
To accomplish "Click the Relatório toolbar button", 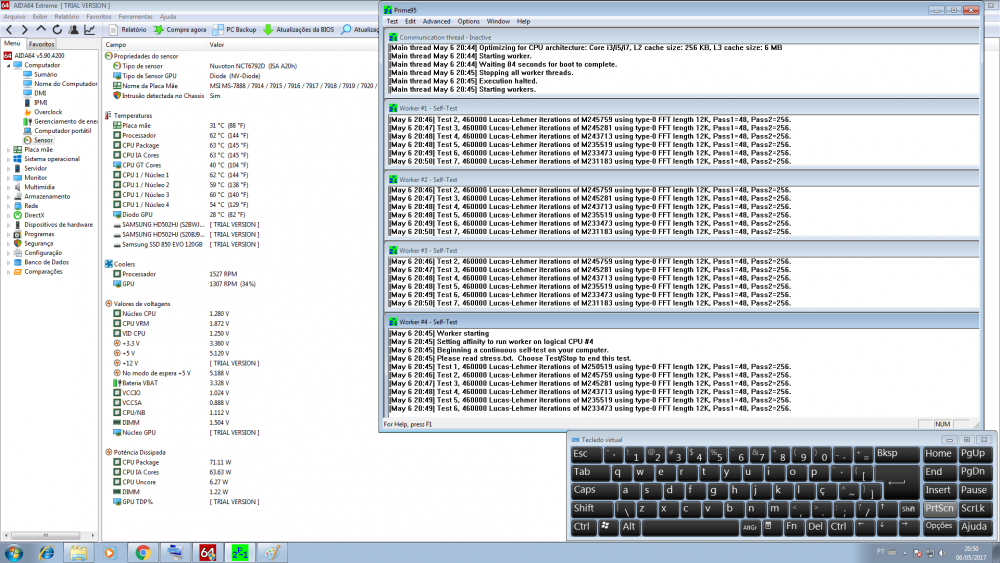I will click(x=127, y=30).
